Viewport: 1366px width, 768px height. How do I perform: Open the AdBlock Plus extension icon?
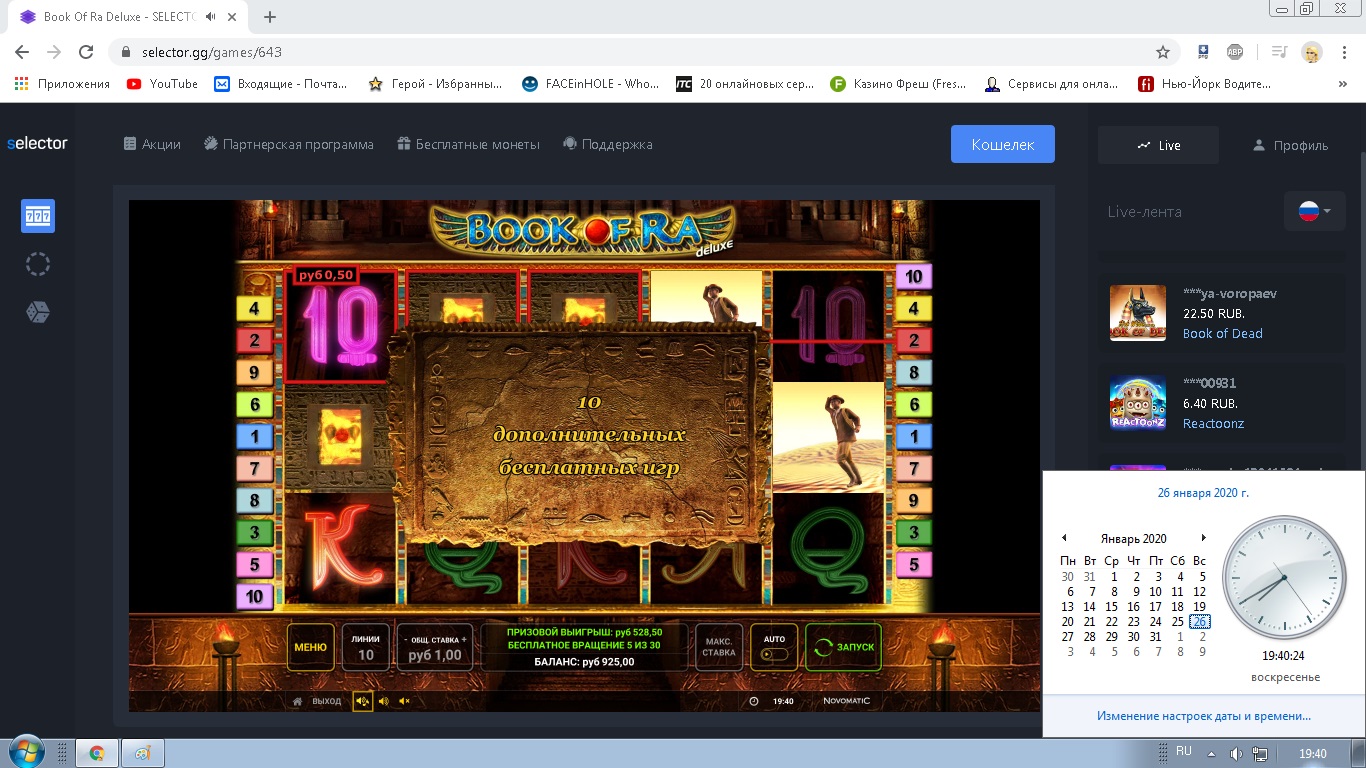click(x=1235, y=52)
